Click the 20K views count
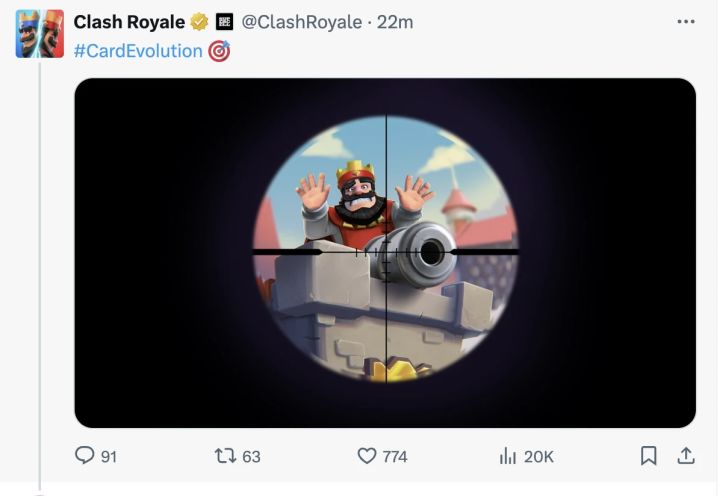Screen dimensions: 720x496 click(538, 457)
